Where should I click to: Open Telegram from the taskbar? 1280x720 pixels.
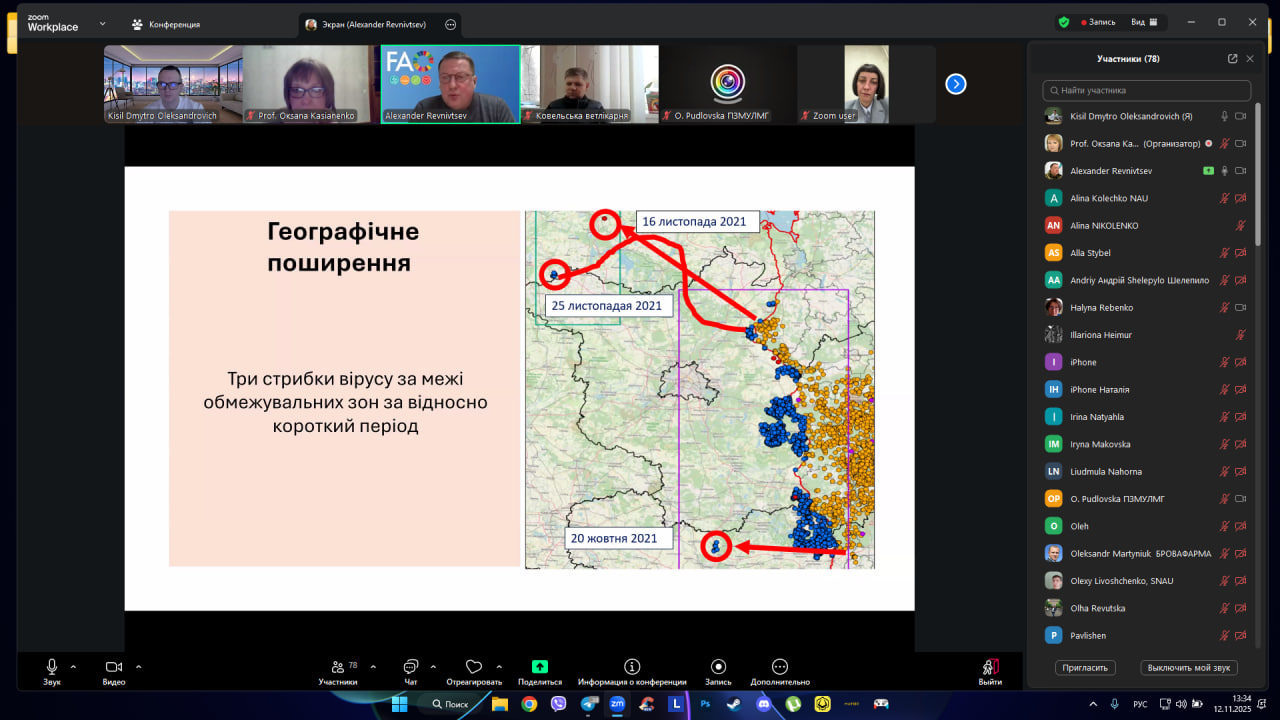pos(588,704)
